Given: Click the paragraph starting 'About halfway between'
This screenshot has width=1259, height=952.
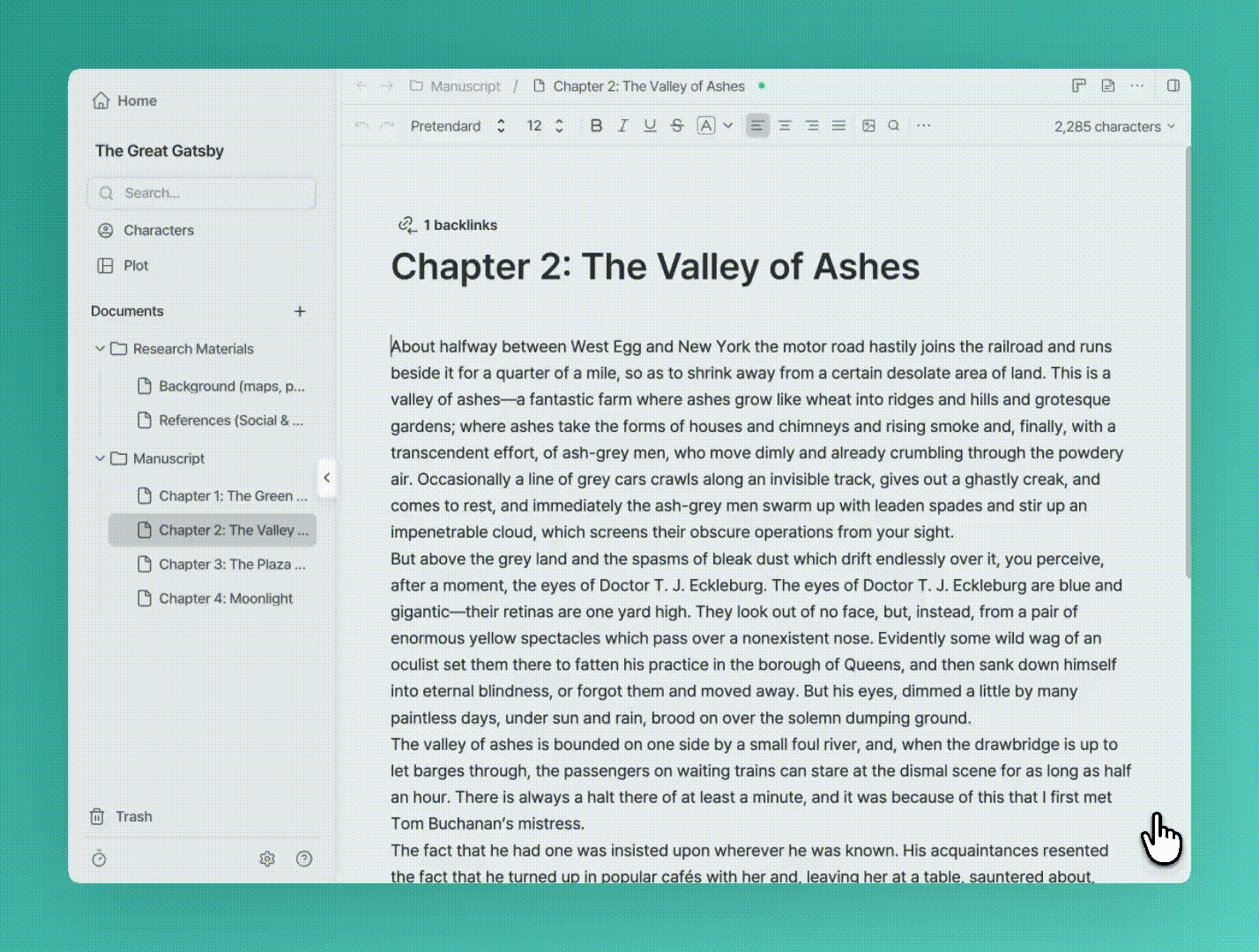Looking at the screenshot, I should pos(757,439).
